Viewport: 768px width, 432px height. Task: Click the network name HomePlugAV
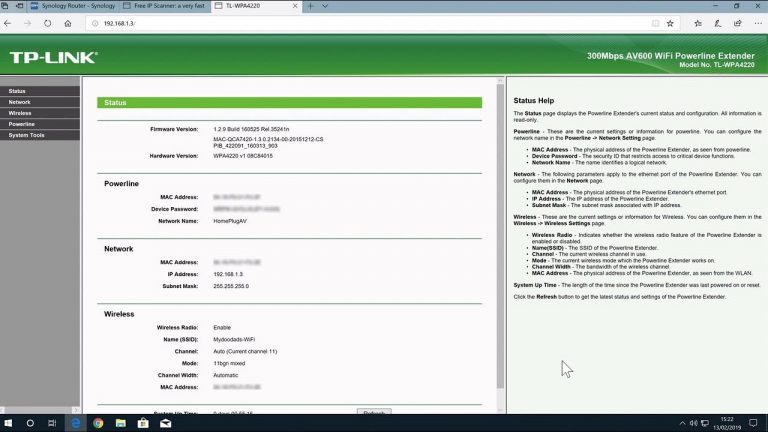(230, 221)
